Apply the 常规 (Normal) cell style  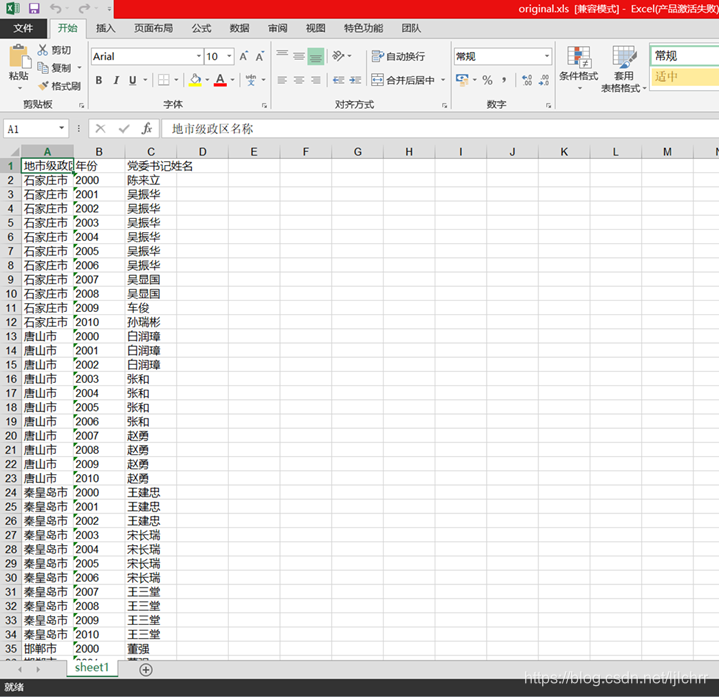click(x=684, y=56)
